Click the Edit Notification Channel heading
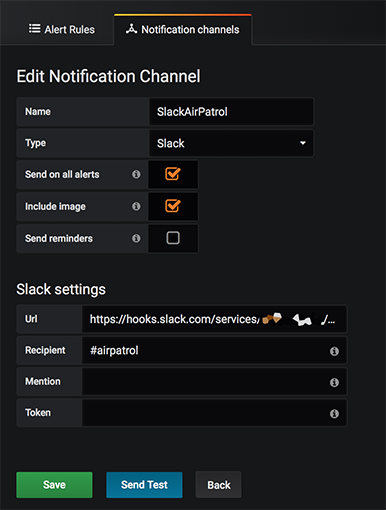Viewport: 386px width, 510px height. tap(108, 76)
